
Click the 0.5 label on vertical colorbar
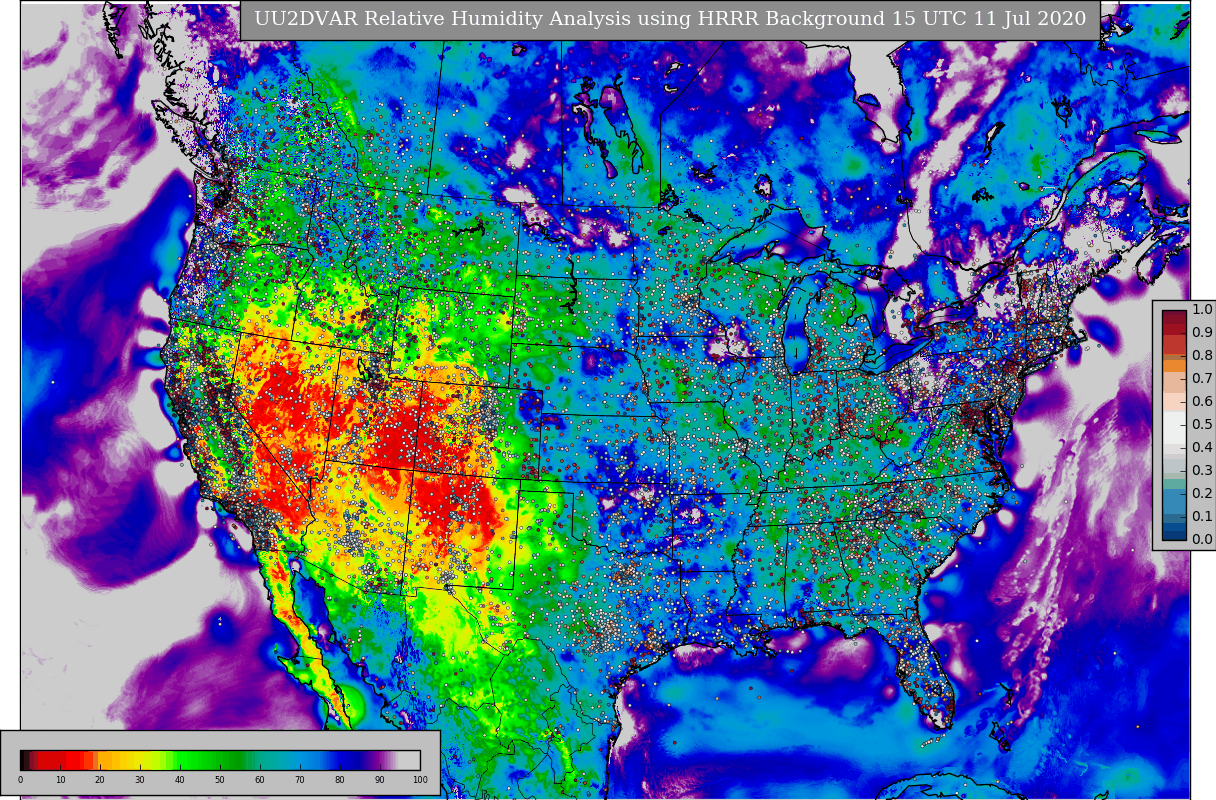[x=1202, y=424]
